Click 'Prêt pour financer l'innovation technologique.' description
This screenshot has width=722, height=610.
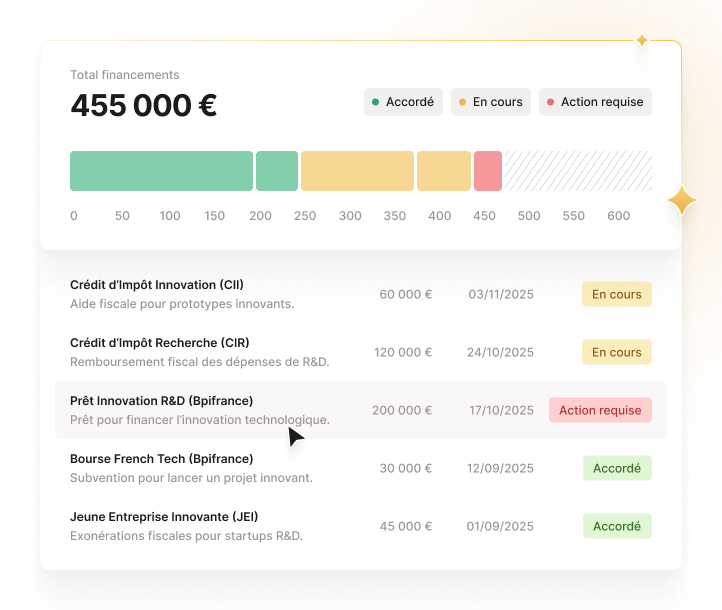point(200,420)
